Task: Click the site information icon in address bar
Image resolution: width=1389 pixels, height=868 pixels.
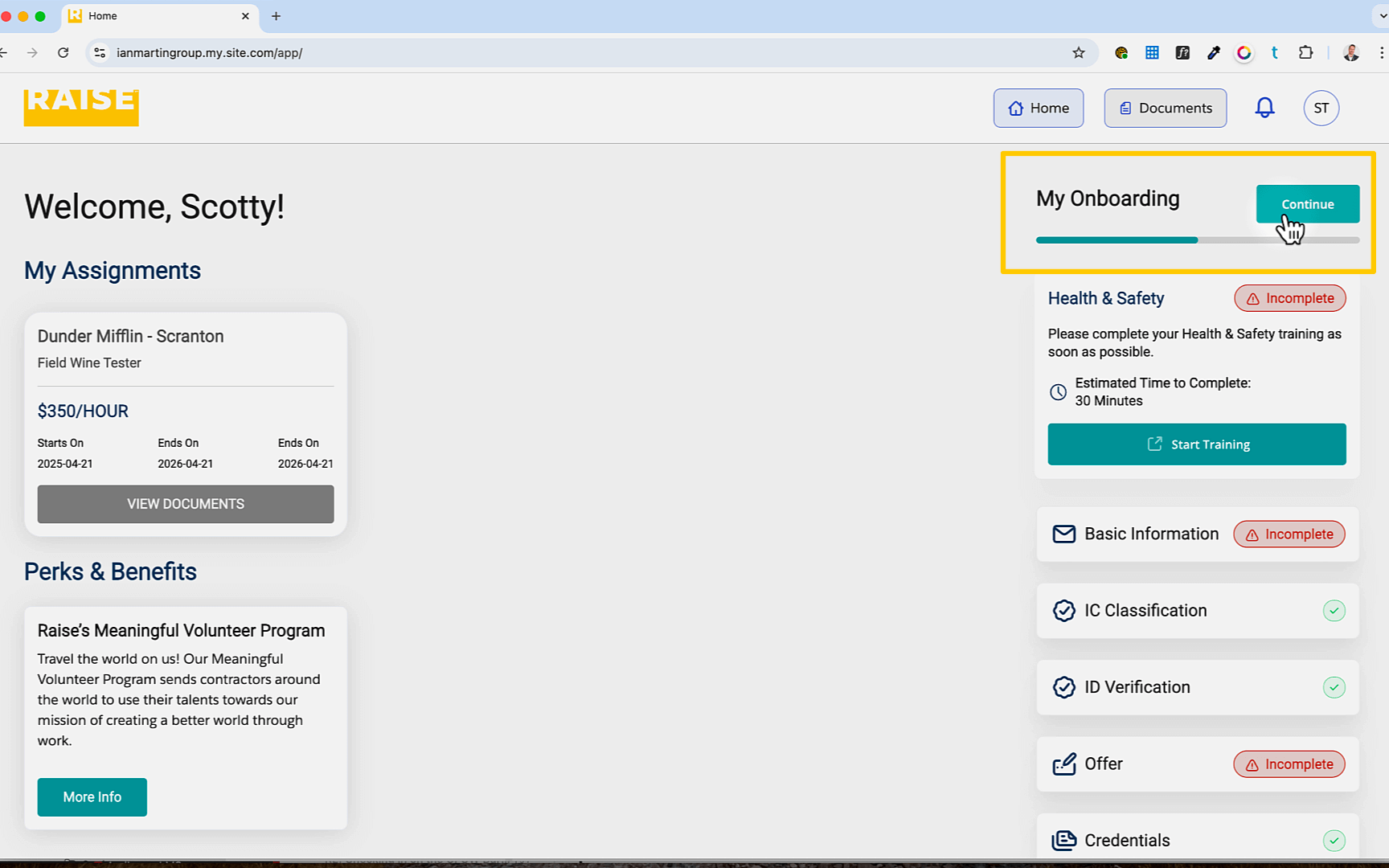Action: [100, 53]
